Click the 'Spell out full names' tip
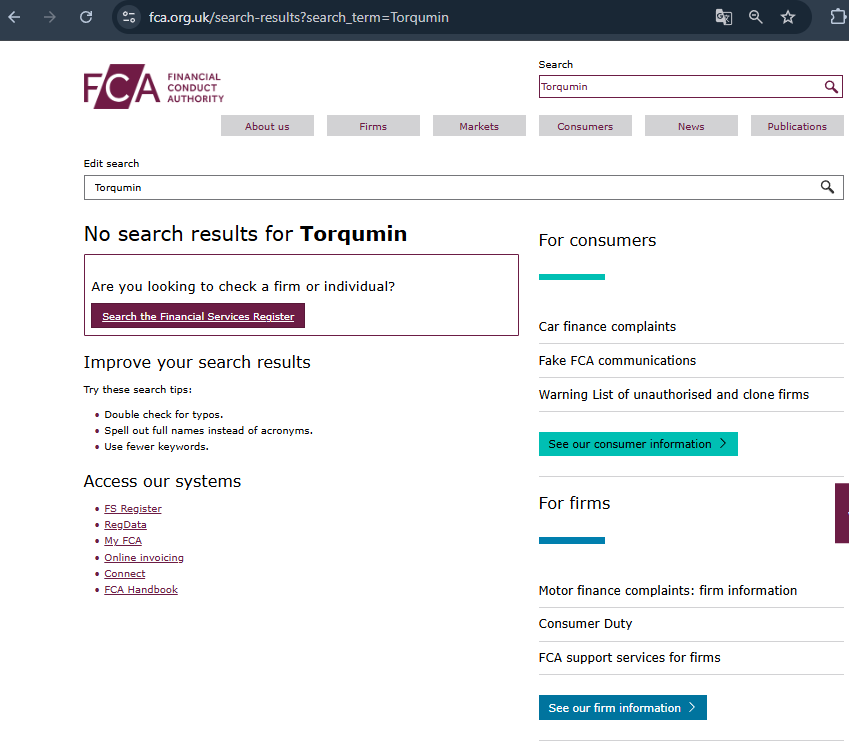This screenshot has height=744, width=849. [208, 430]
